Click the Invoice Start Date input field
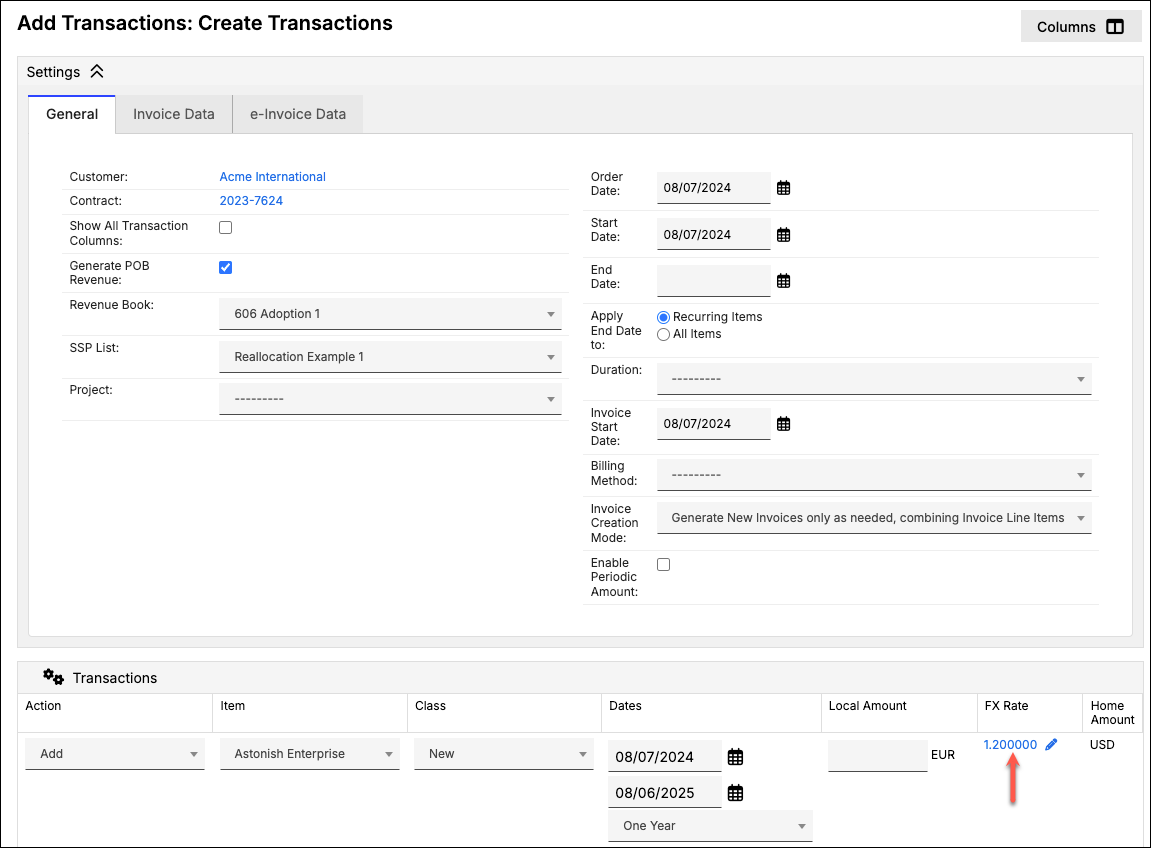1151x848 pixels. [x=714, y=424]
